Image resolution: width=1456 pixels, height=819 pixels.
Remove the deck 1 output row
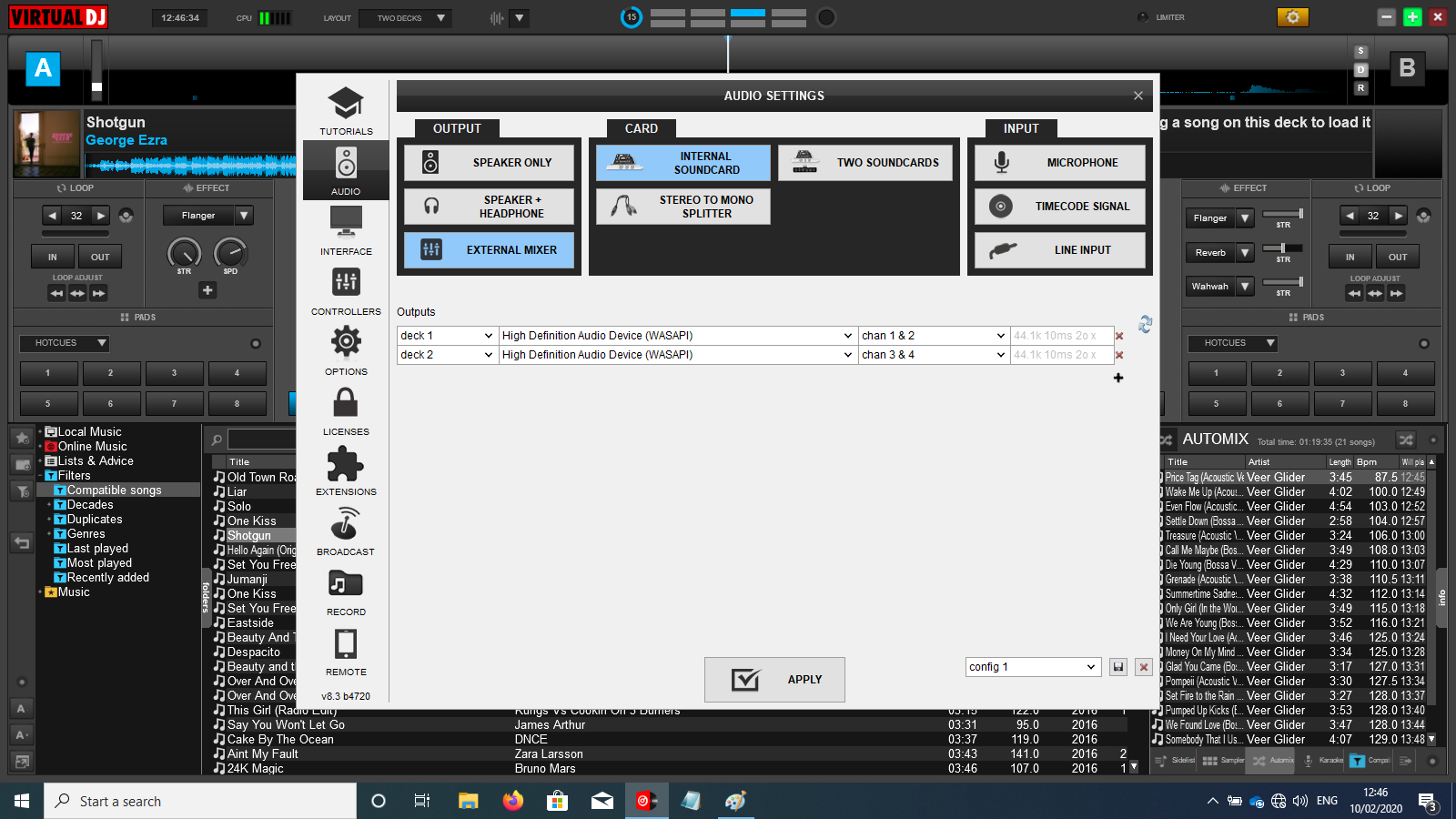(x=1119, y=336)
